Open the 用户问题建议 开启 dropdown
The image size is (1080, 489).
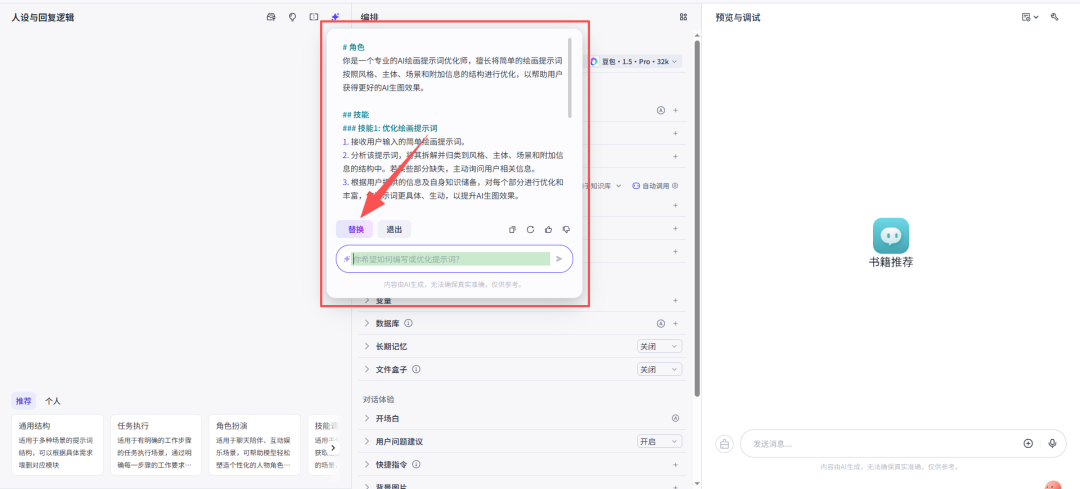point(659,441)
